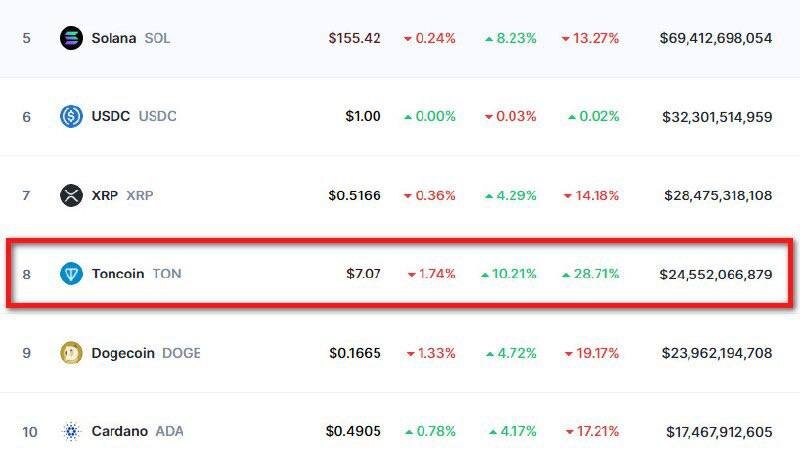Open the Toncoin name link

coord(118,274)
